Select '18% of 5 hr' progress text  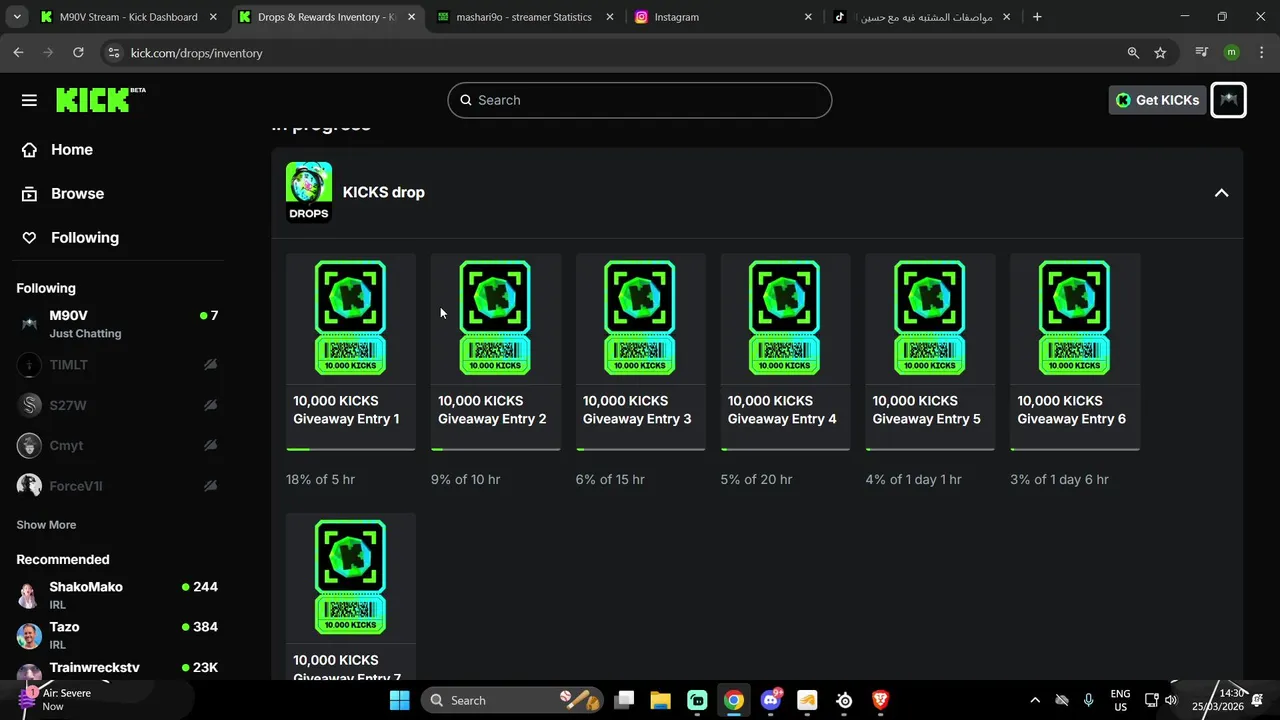pyautogui.click(x=320, y=480)
